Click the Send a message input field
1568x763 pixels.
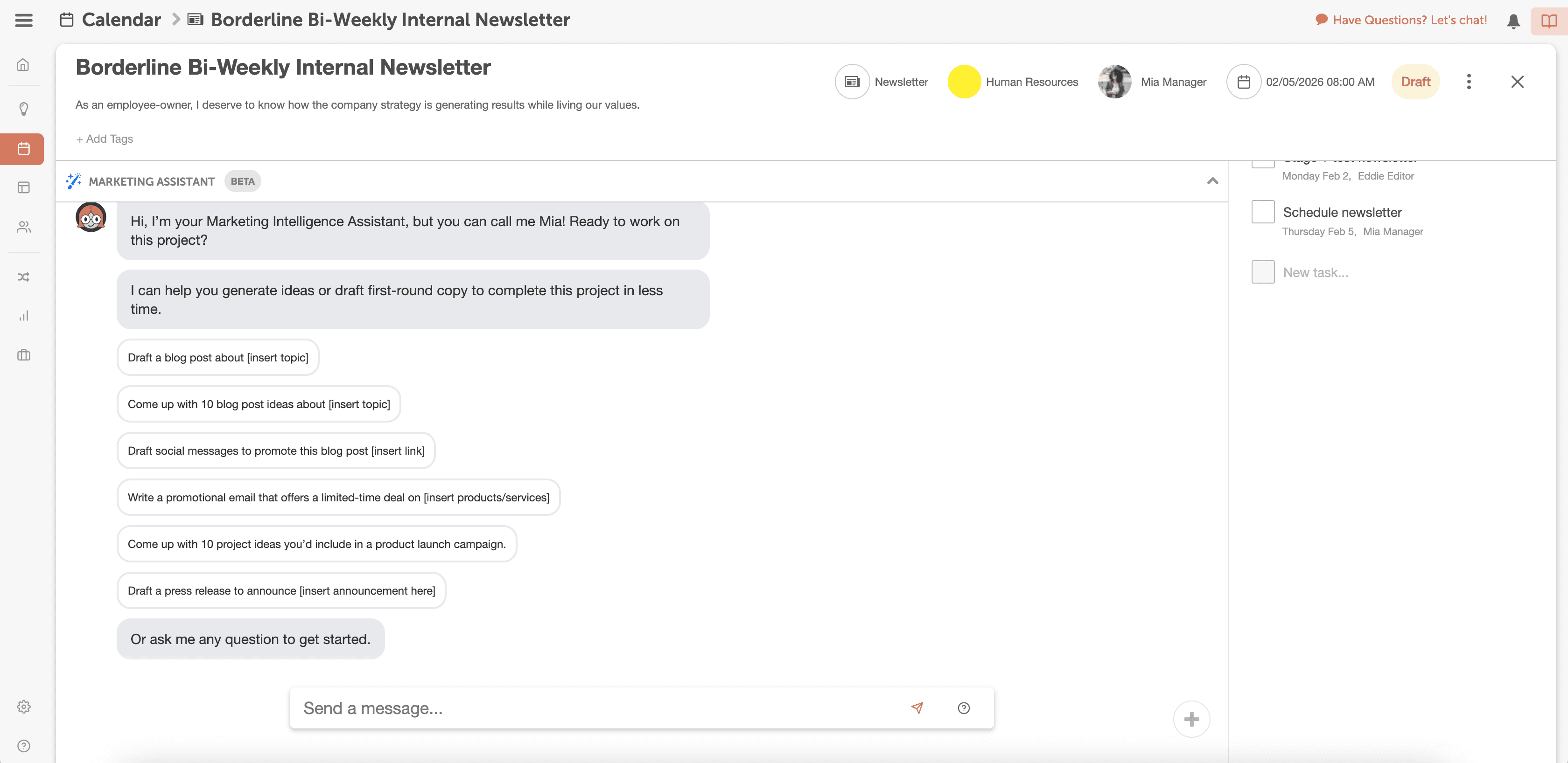click(596, 708)
